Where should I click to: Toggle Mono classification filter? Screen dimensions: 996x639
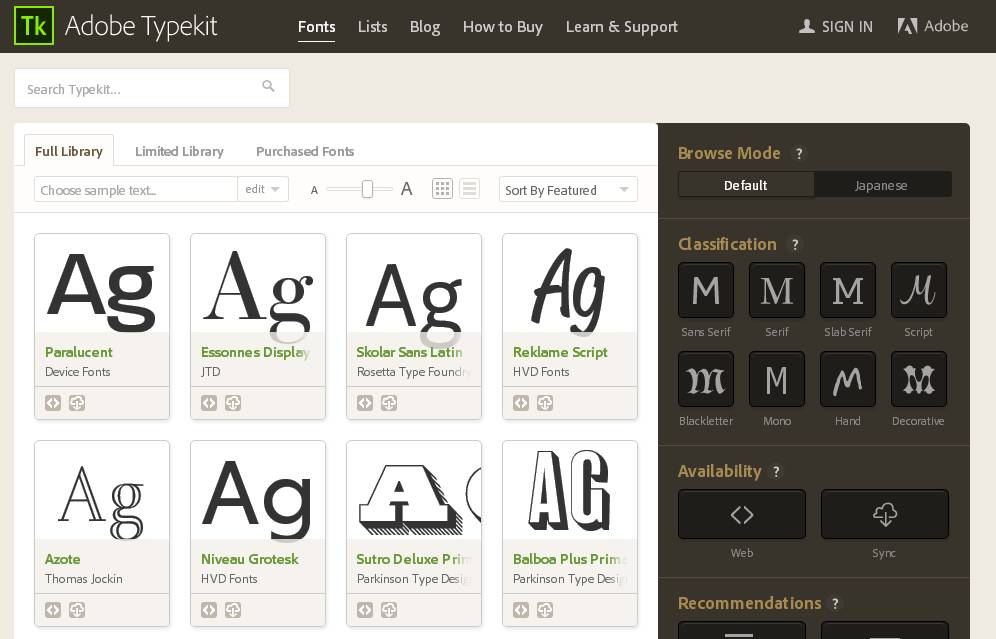click(777, 379)
